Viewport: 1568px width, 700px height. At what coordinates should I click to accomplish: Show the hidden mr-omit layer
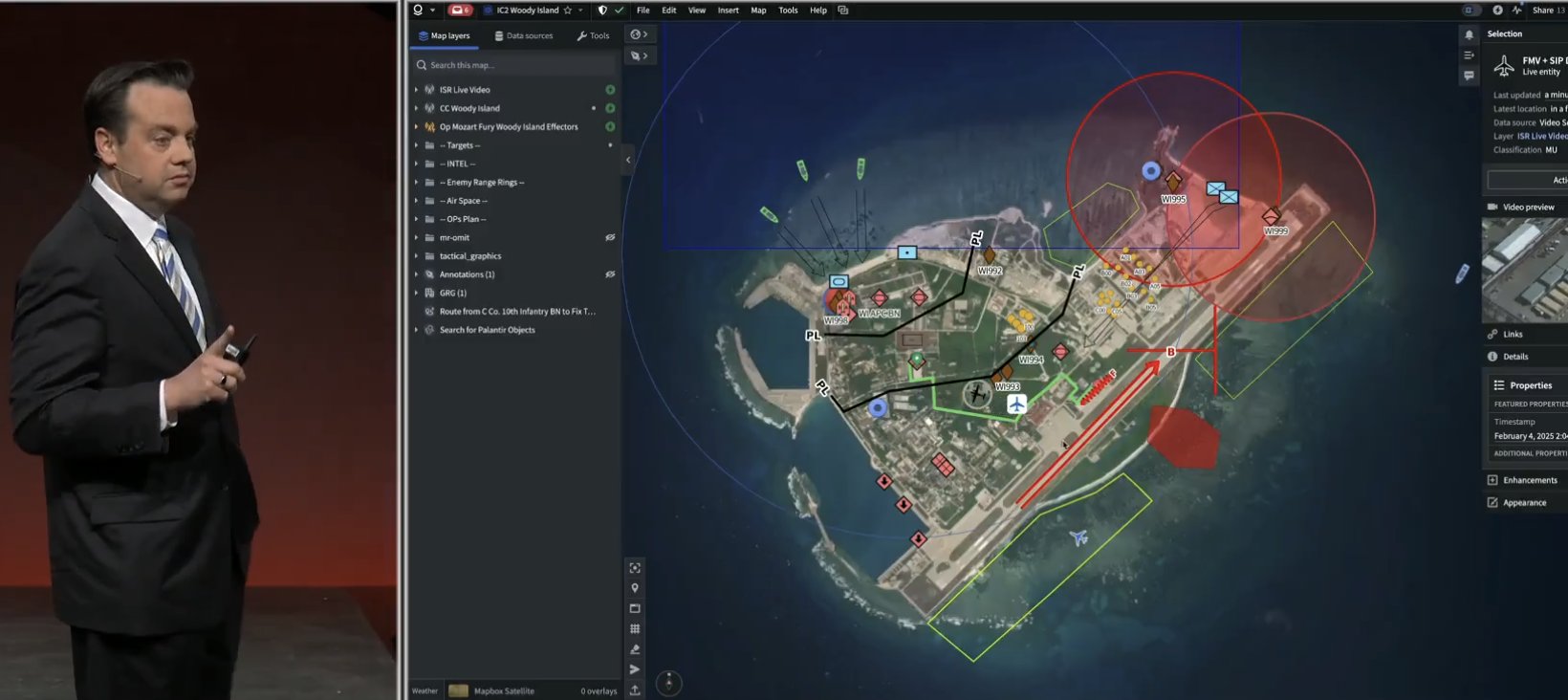(610, 237)
